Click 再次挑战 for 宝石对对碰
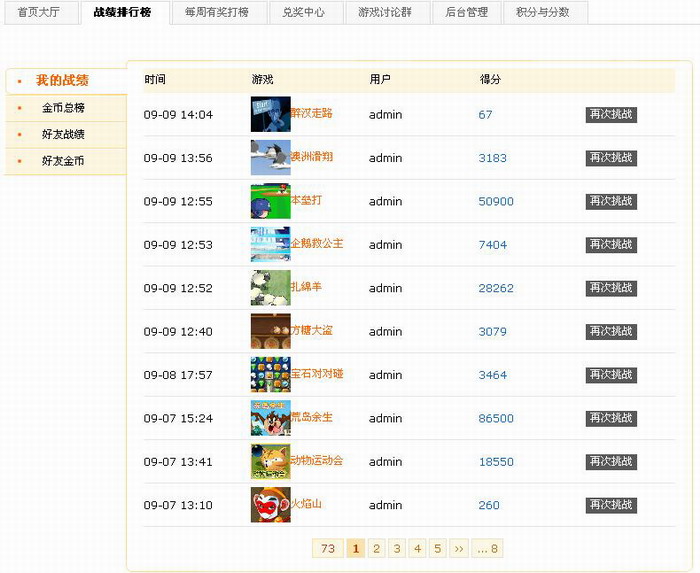700x573 pixels. coord(611,375)
